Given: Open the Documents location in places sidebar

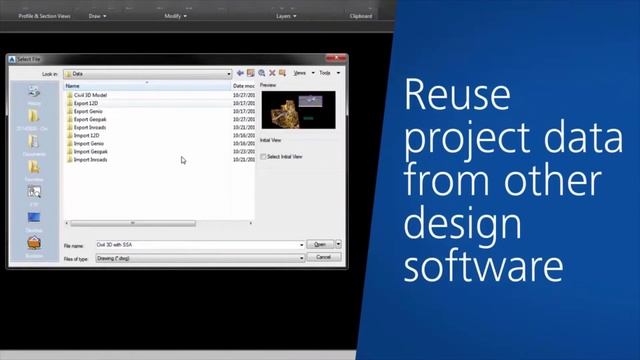Looking at the screenshot, I should (x=34, y=146).
